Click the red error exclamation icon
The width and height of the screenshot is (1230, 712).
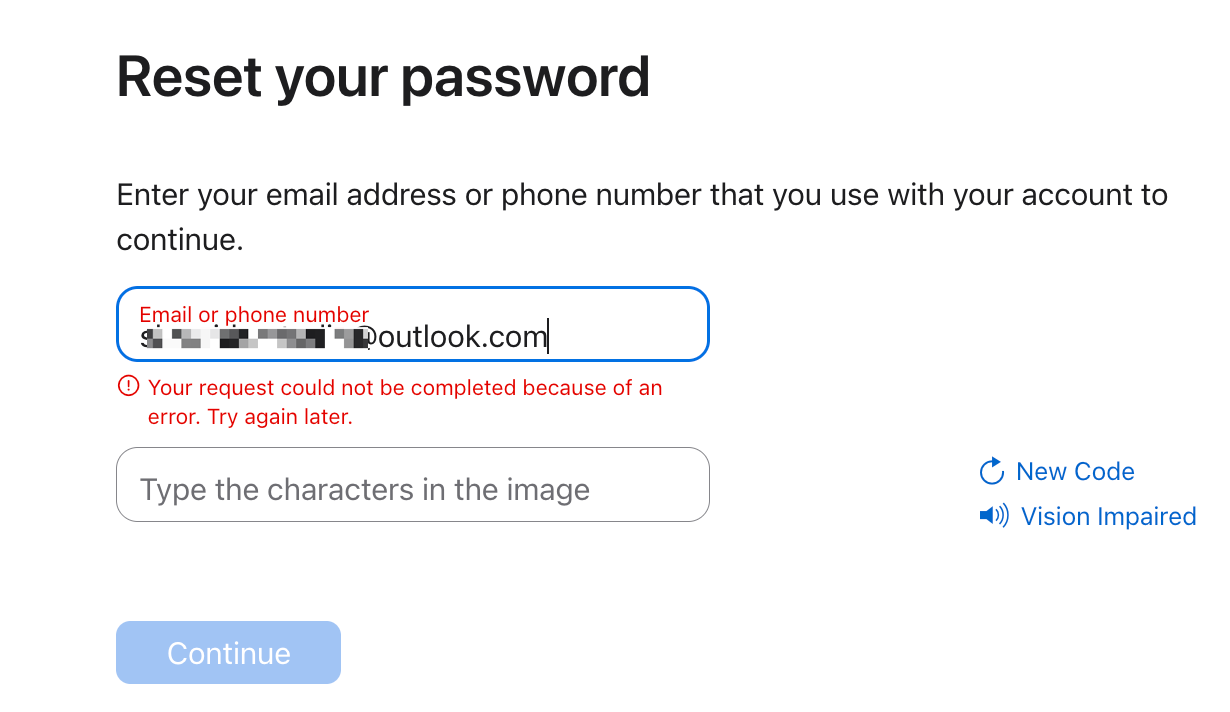128,387
